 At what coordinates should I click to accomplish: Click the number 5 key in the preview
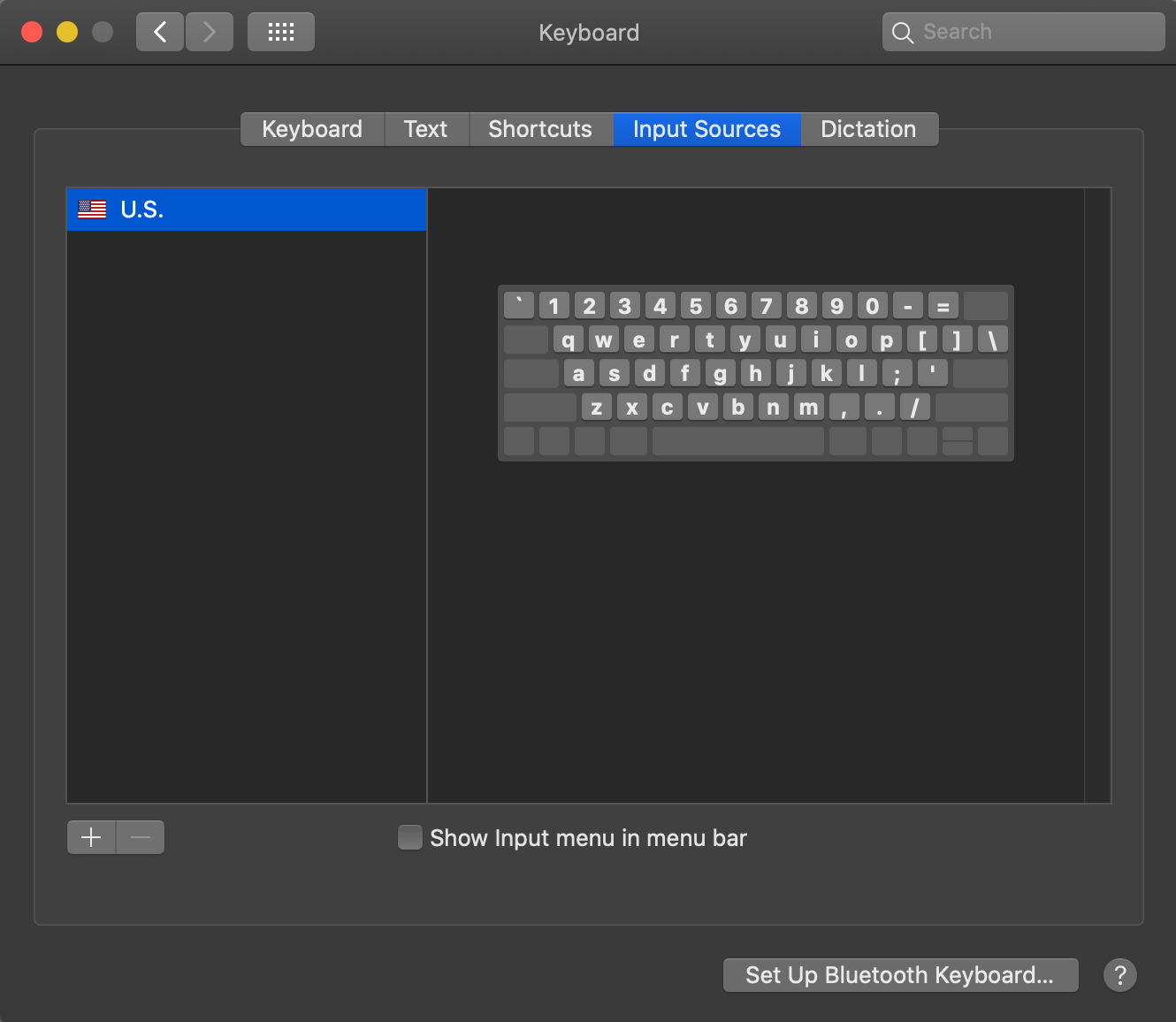click(x=695, y=305)
